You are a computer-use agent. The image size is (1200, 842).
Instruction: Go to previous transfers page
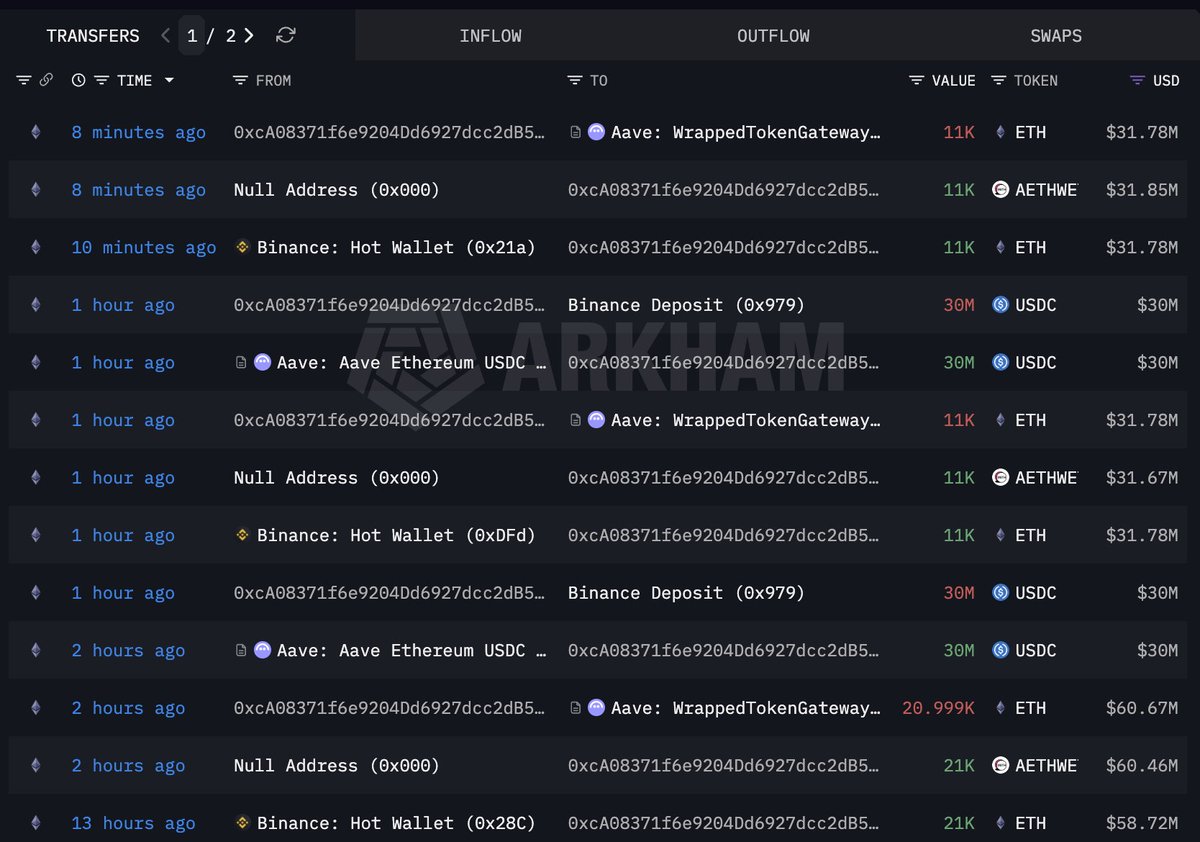[165, 36]
